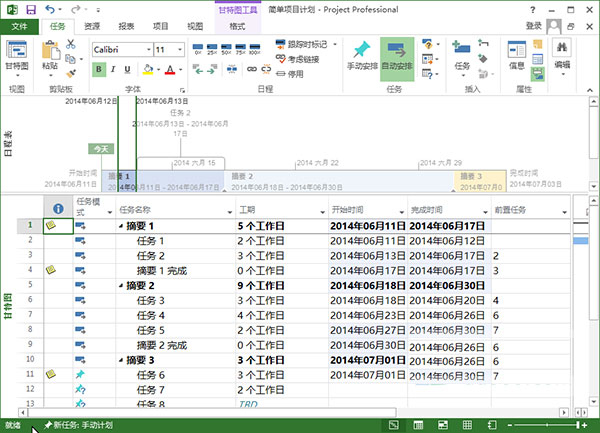Open the 工期 column filter dropdown
Viewport: 600px width, 433px height.
pos(322,212)
